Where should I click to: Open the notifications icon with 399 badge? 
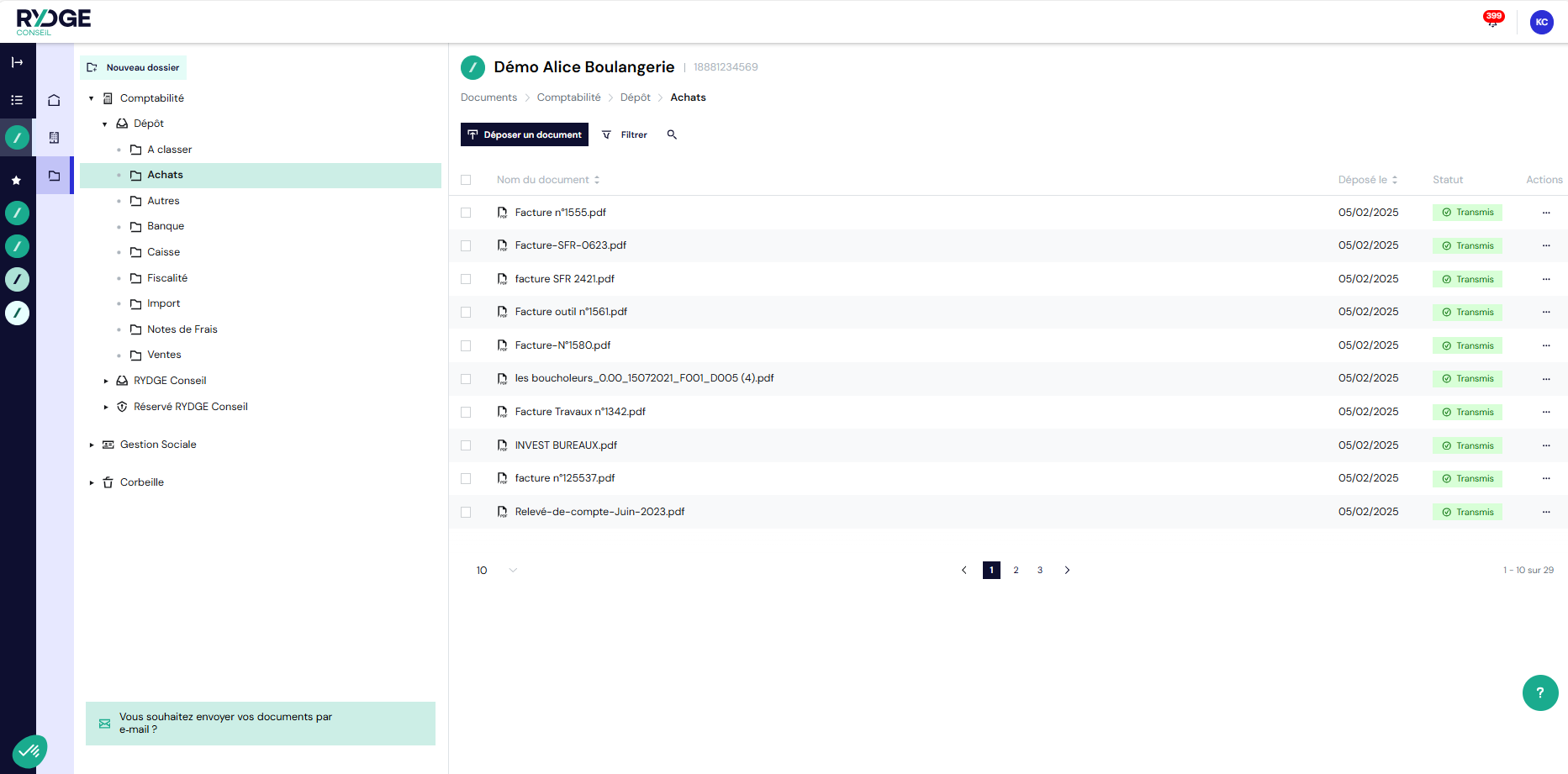1492,21
